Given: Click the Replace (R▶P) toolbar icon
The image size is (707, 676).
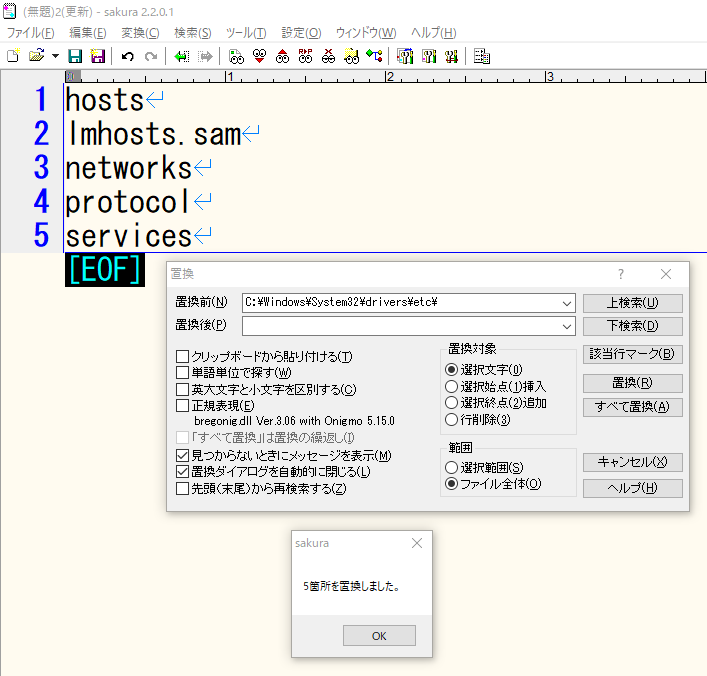Looking at the screenshot, I should (x=305, y=56).
